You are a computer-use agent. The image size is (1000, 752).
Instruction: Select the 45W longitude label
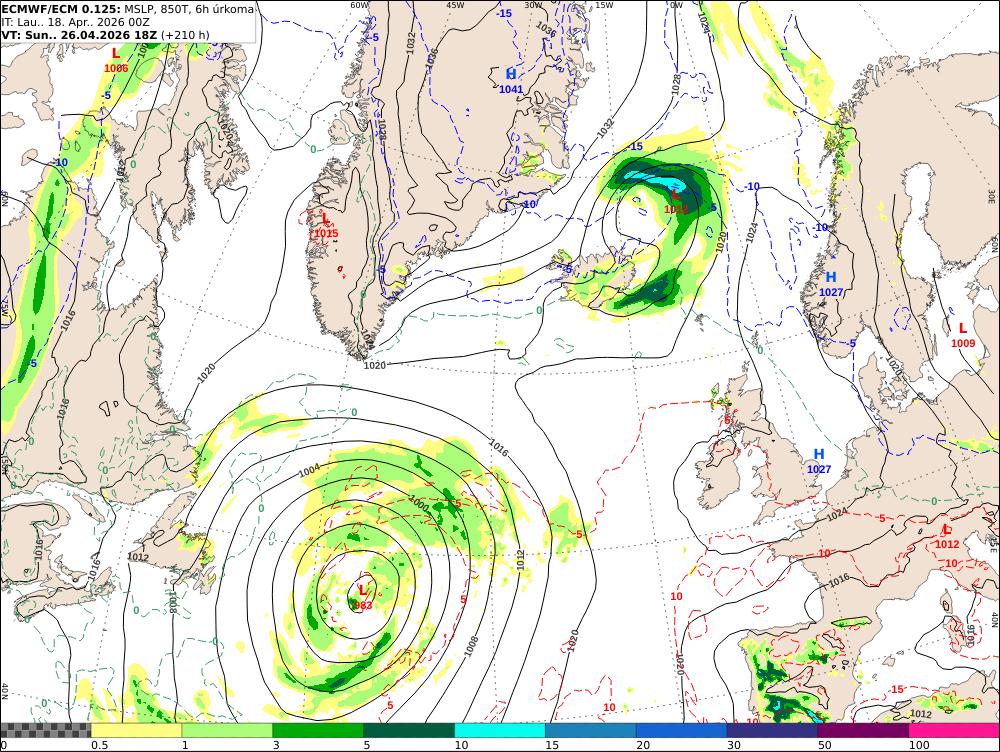[455, 5]
